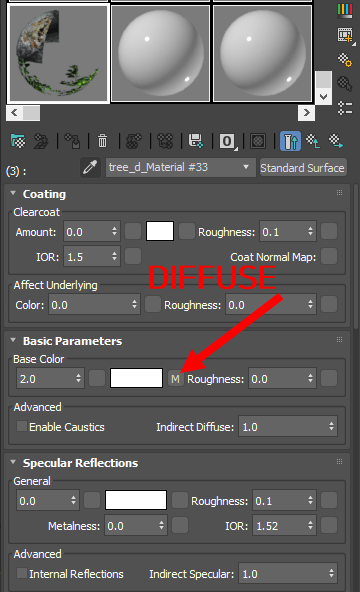Click the Base Color M map button

[x=175, y=378]
